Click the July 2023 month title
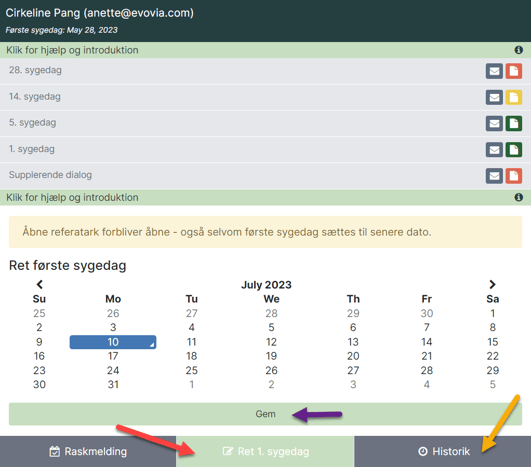This screenshot has width=531, height=467. point(266,285)
